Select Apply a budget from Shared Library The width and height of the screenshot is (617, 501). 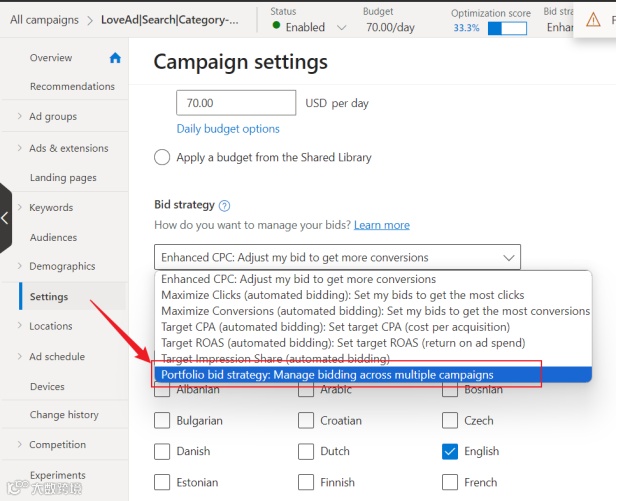click(x=162, y=157)
